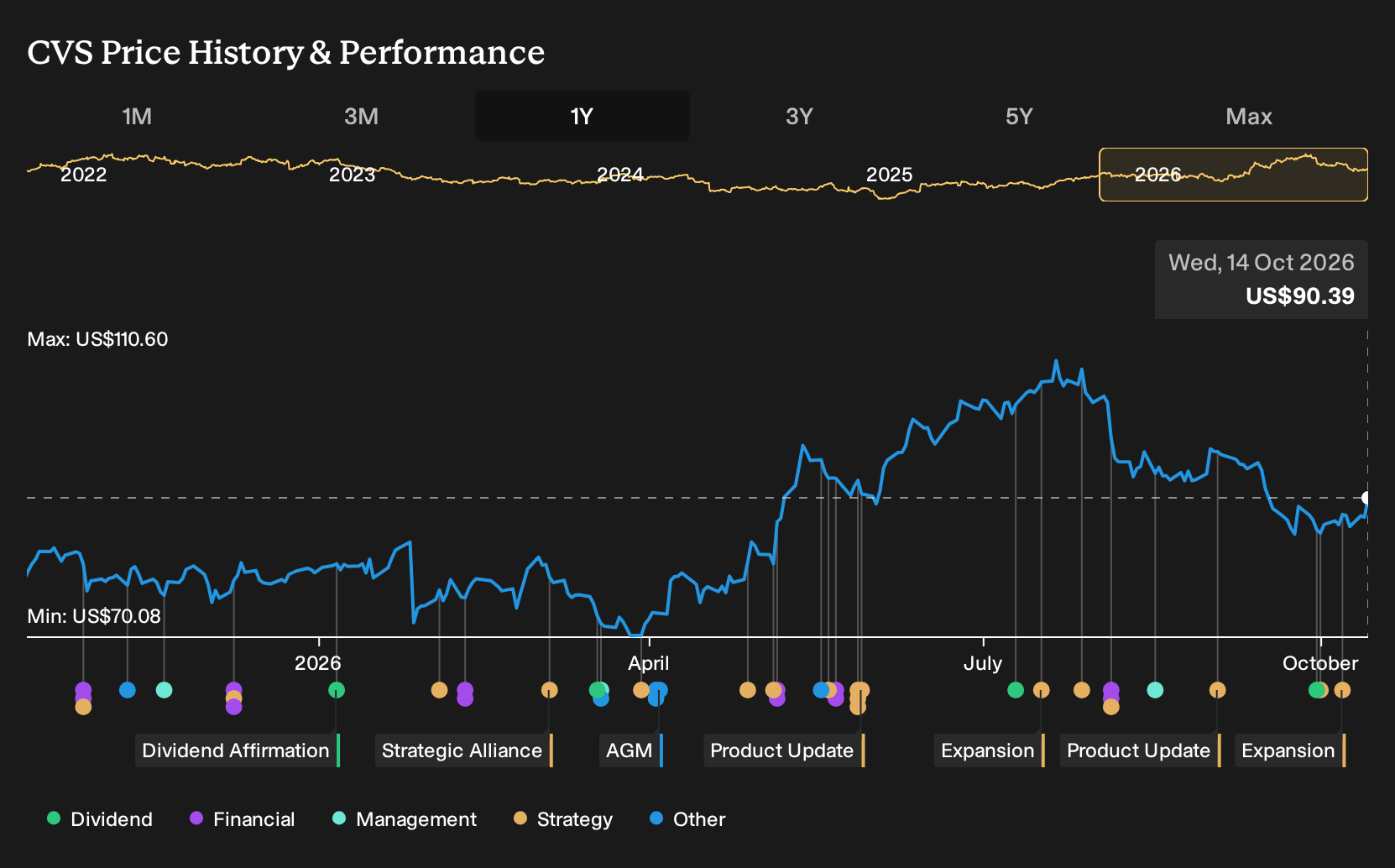1395x868 pixels.
Task: Open the Expansion label below July
Action: (989, 750)
